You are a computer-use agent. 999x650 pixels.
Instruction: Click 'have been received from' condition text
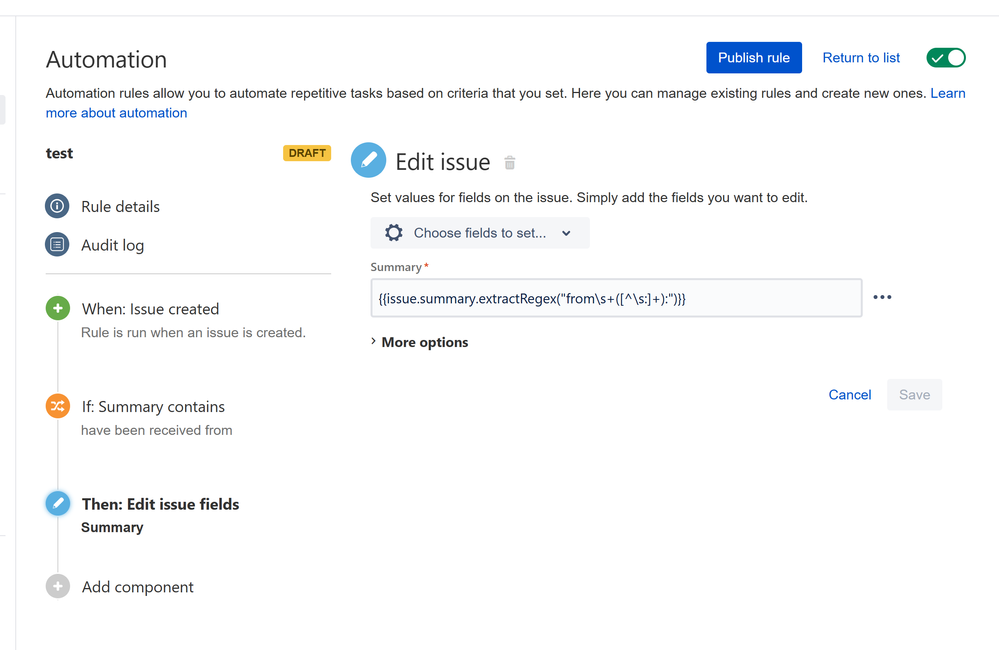pyautogui.click(x=157, y=430)
